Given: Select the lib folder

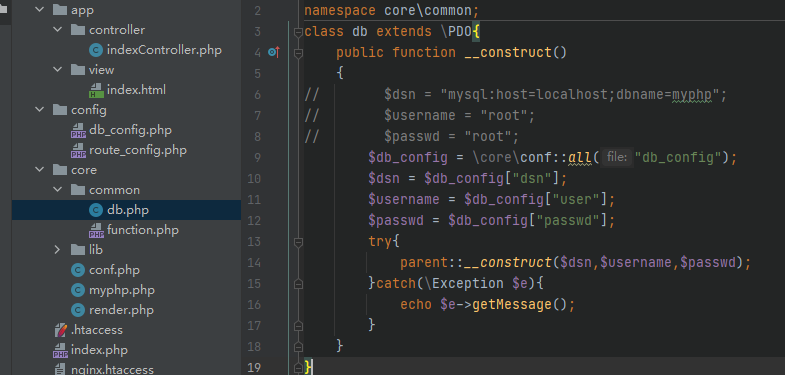Looking at the screenshot, I should [96, 250].
